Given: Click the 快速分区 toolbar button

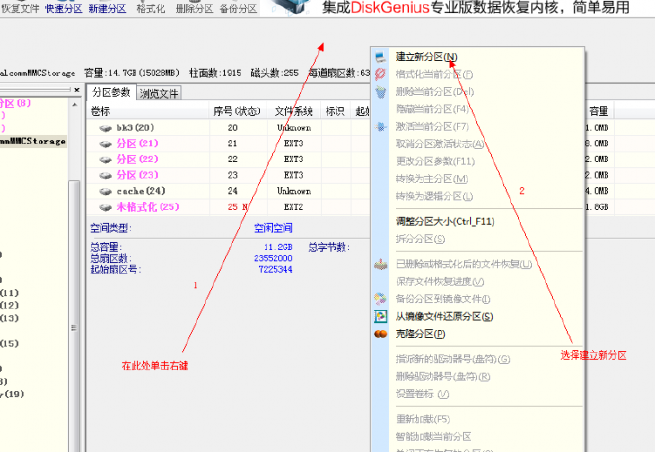Looking at the screenshot, I should point(63,8).
